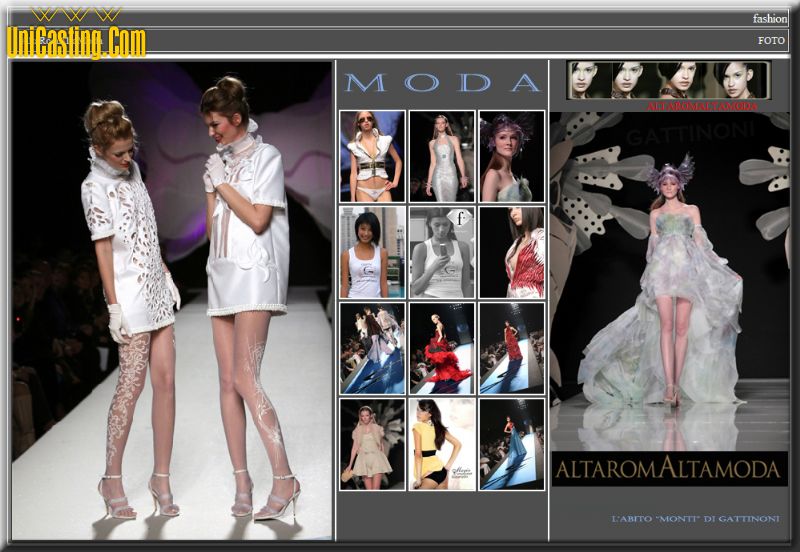Click the large photo of two models in white

pyautogui.click(x=172, y=300)
